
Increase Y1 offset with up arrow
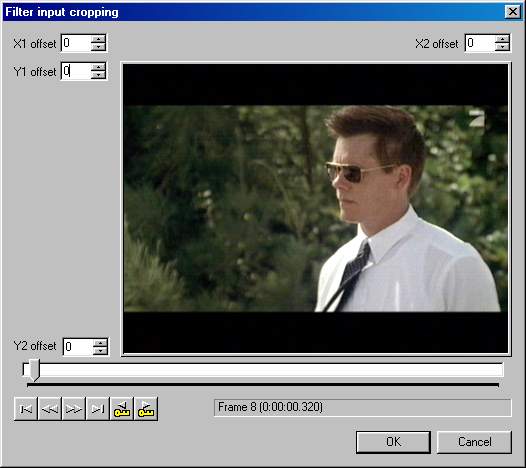tap(98, 67)
